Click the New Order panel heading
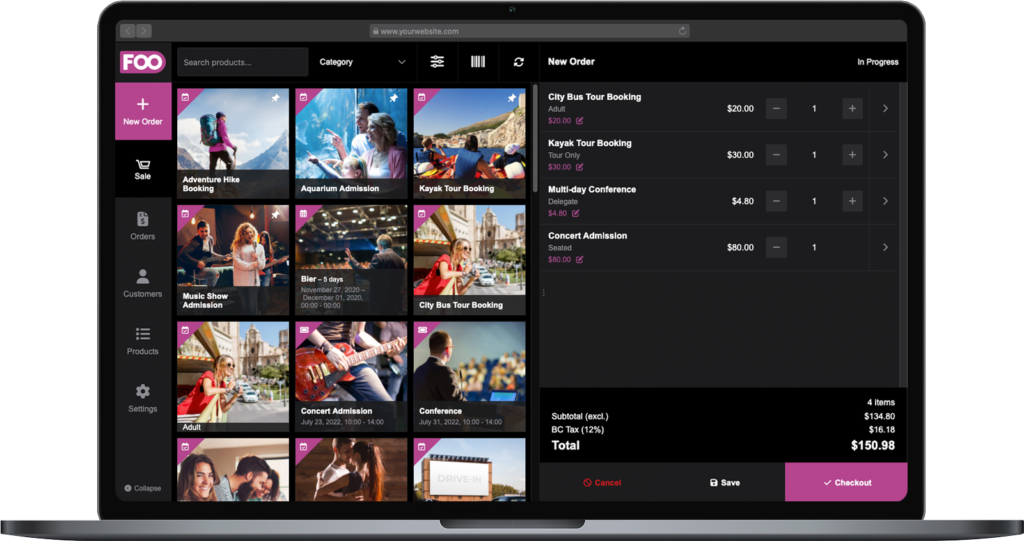 coord(571,61)
